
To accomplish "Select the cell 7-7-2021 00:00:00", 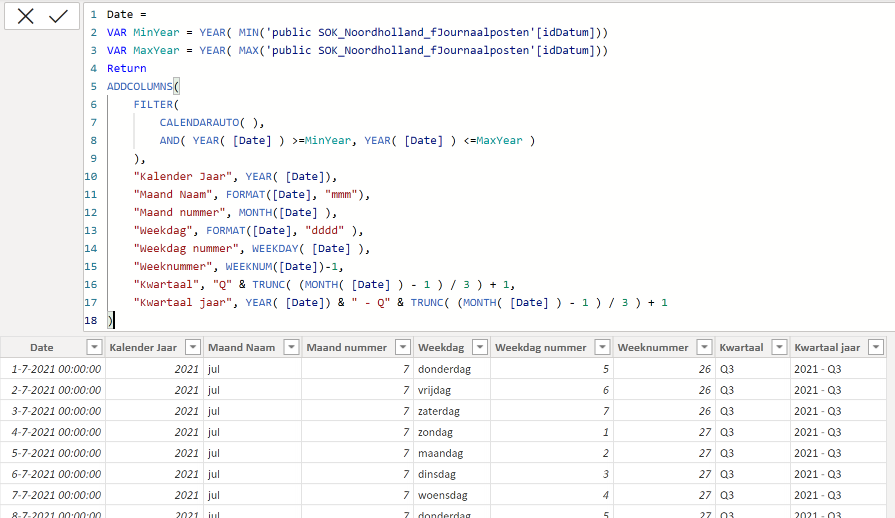I will (x=53, y=495).
